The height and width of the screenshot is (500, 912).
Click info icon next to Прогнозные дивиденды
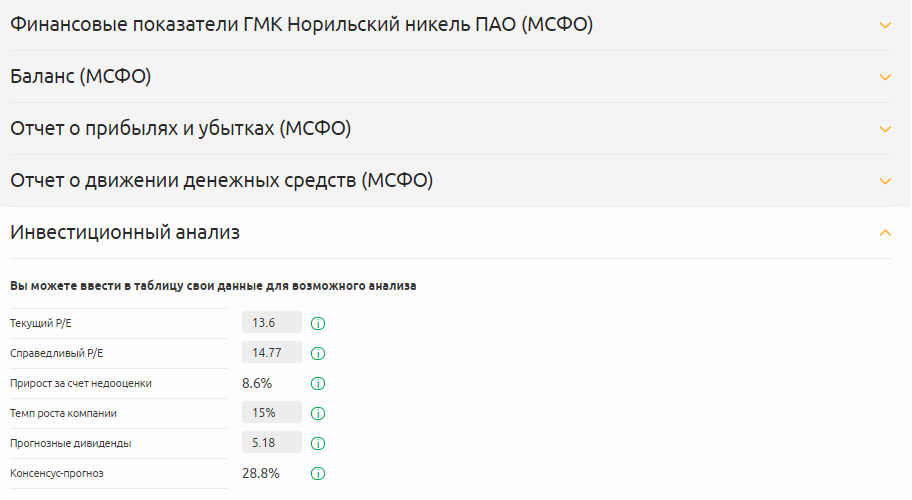[319, 443]
